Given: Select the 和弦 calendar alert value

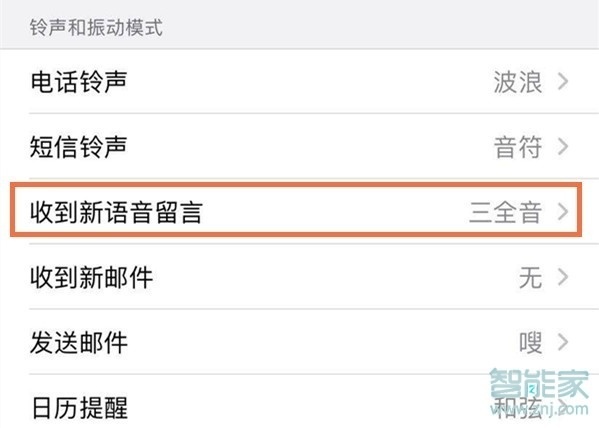Looking at the screenshot, I should click(x=518, y=407).
